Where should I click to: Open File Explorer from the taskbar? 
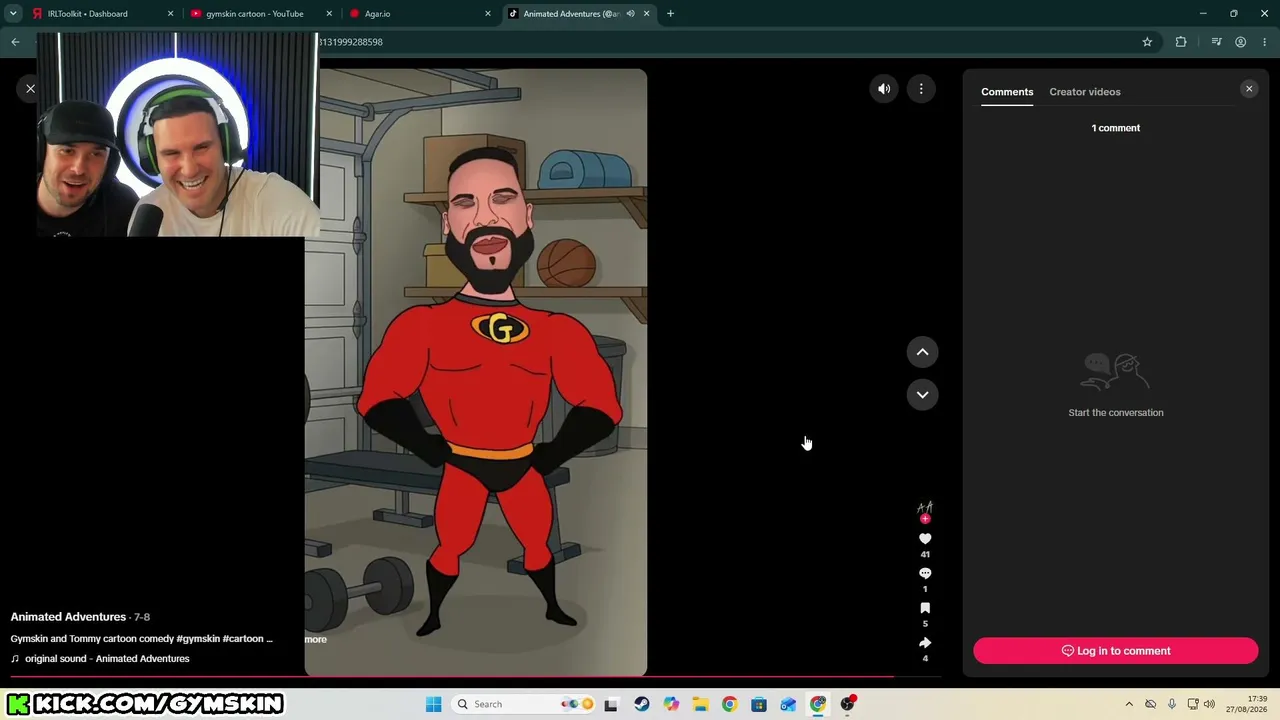(x=700, y=704)
